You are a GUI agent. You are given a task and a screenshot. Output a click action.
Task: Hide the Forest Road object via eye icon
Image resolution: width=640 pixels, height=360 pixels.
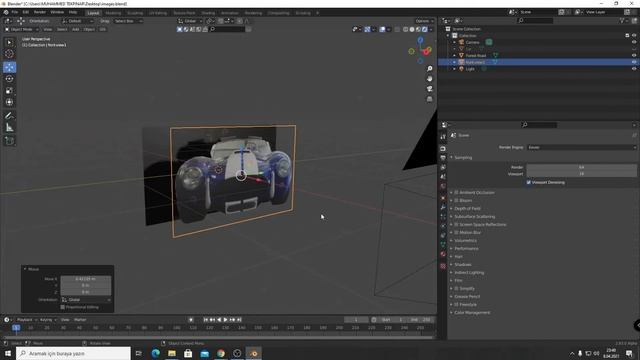(634, 56)
